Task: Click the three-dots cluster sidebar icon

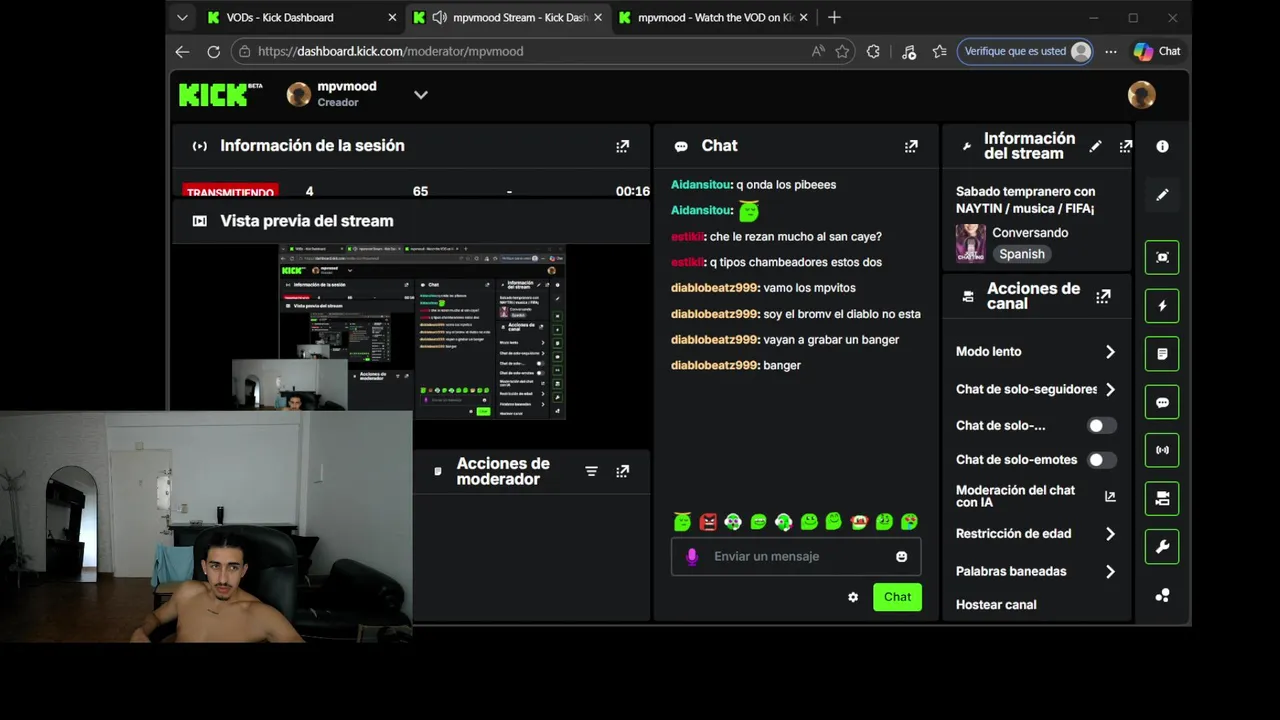Action: coord(1162,595)
